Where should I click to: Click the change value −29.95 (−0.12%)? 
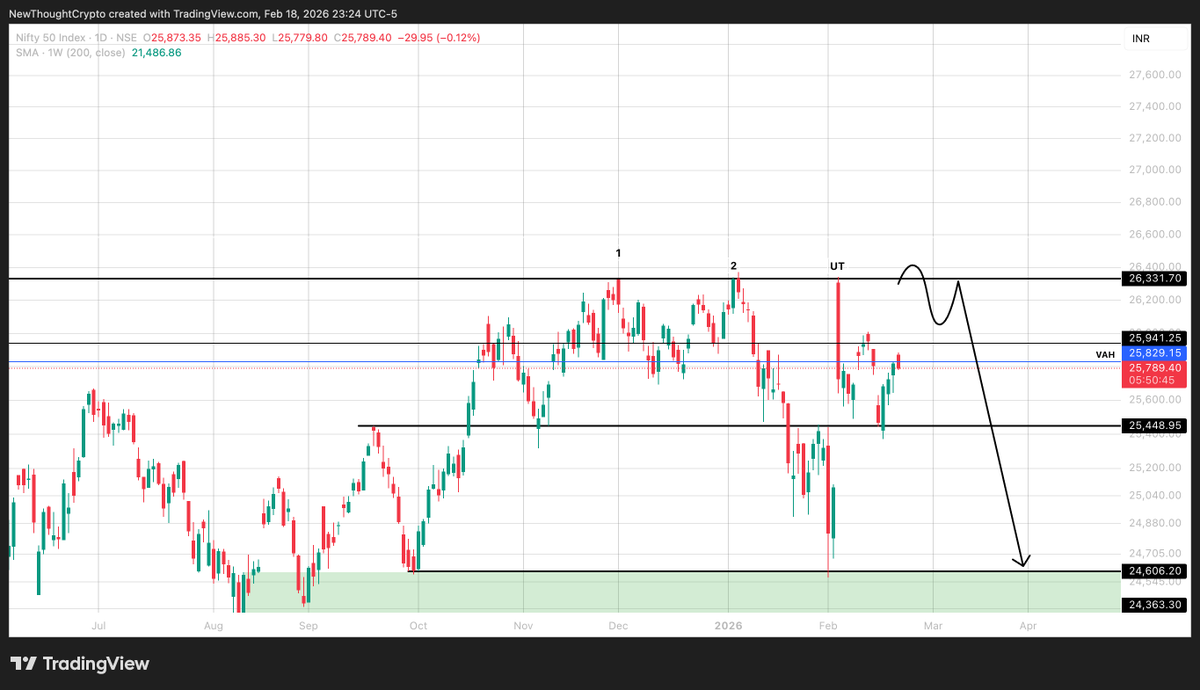point(439,37)
